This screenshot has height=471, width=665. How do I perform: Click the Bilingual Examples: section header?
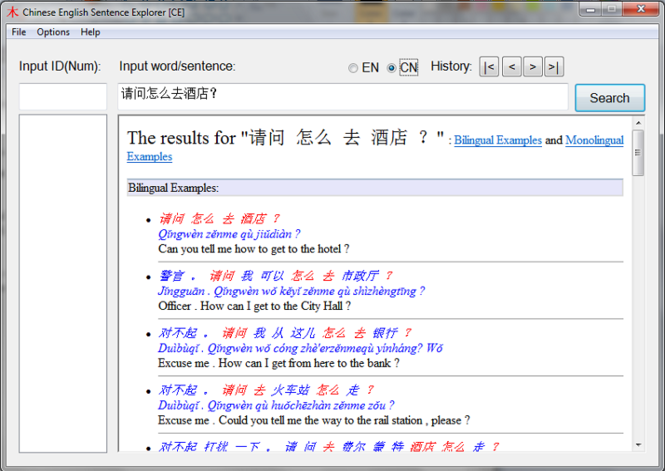[375, 188]
